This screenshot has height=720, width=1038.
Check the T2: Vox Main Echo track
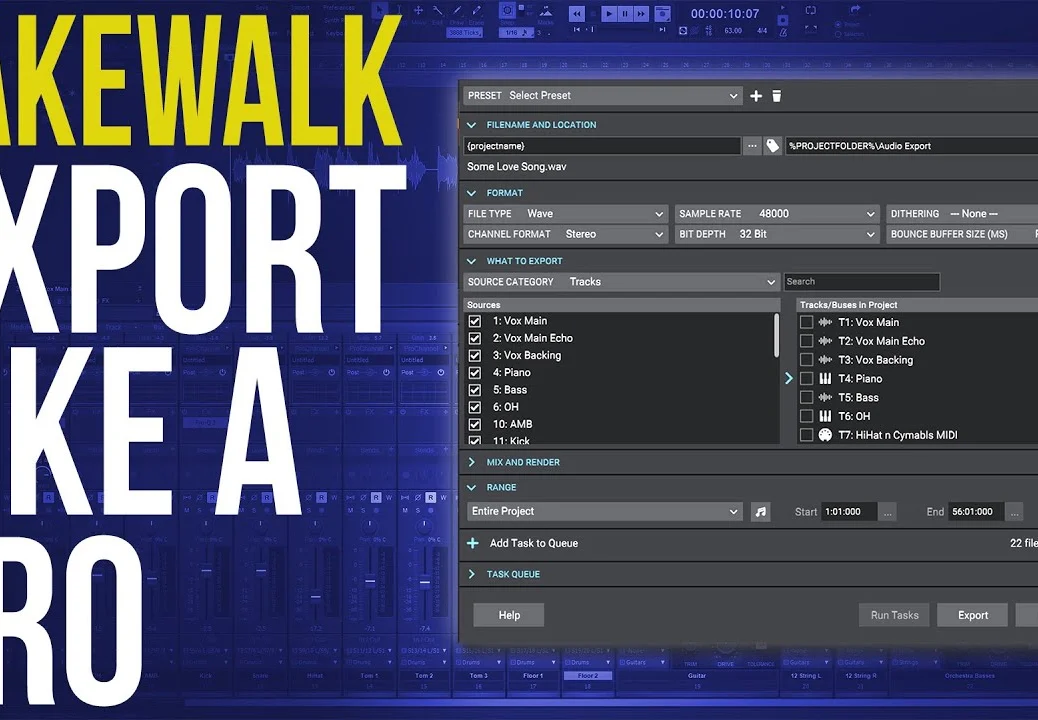806,341
